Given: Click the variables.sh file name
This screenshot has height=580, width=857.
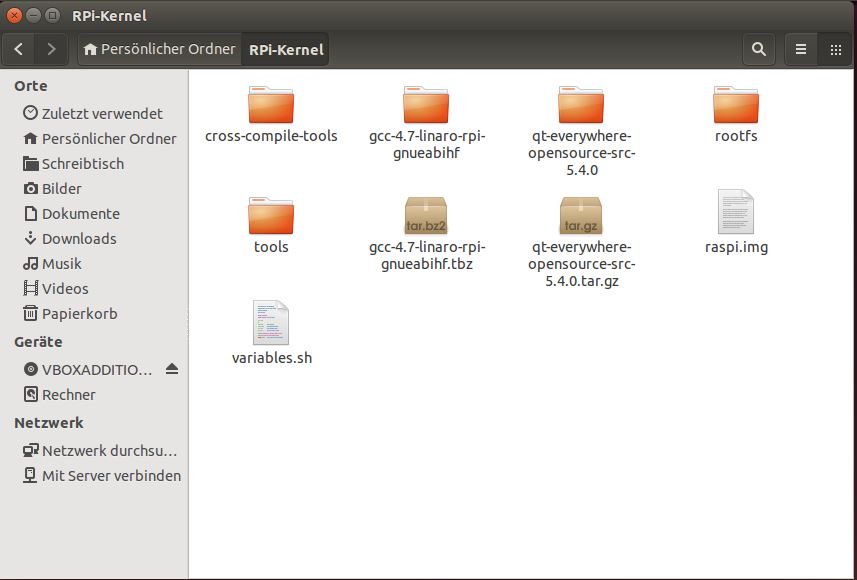Looking at the screenshot, I should click(272, 358).
